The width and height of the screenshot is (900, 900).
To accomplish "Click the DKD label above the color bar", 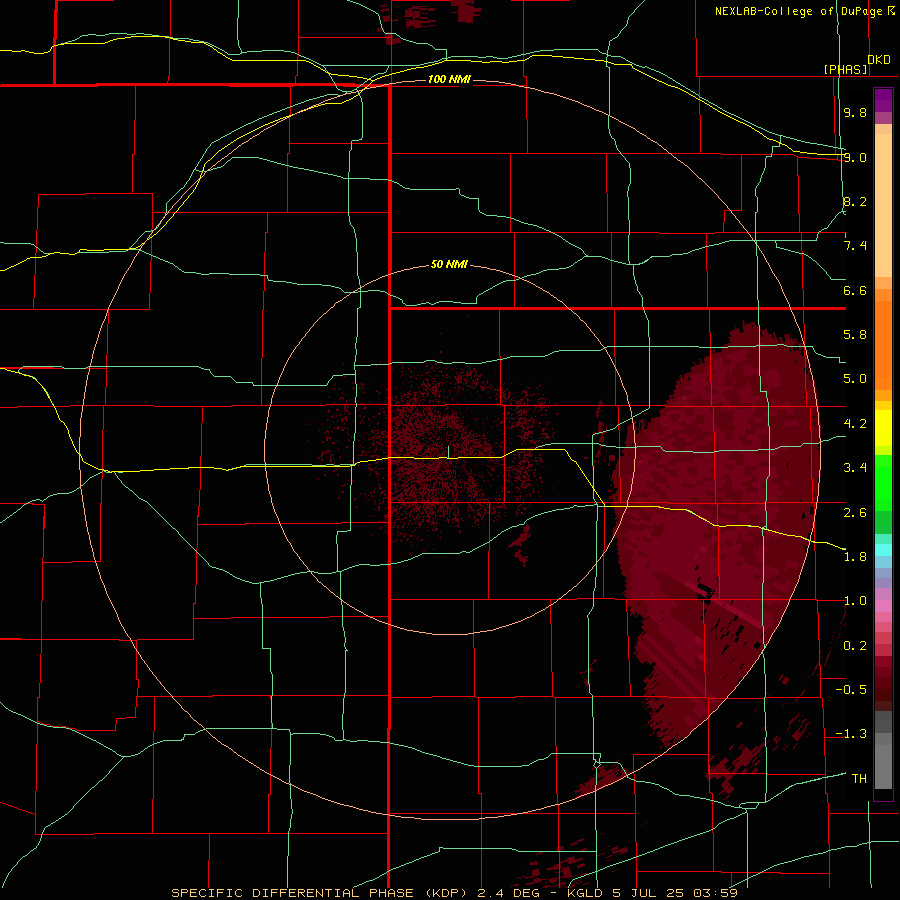I will (x=879, y=60).
